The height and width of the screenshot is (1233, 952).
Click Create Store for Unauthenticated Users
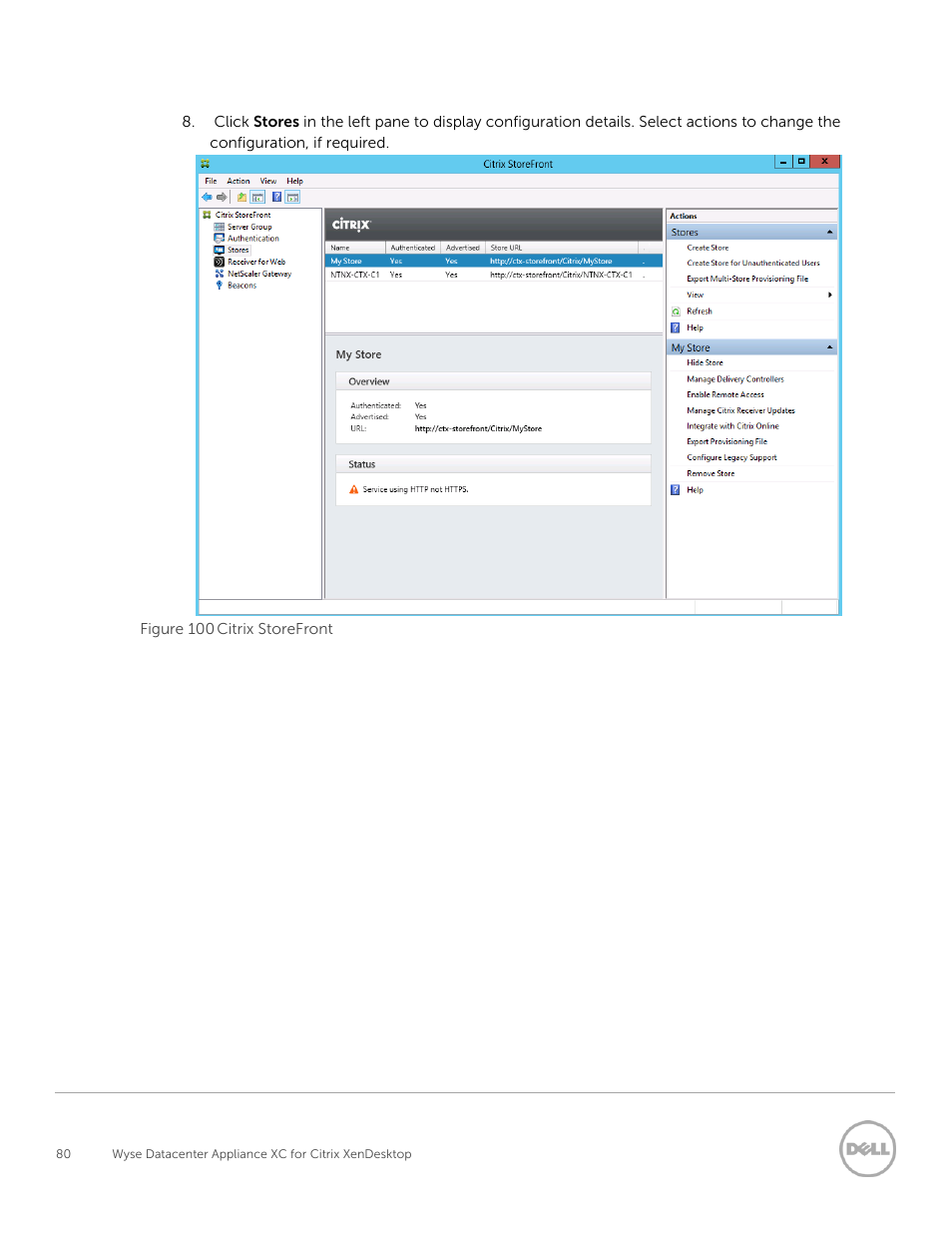(x=753, y=264)
